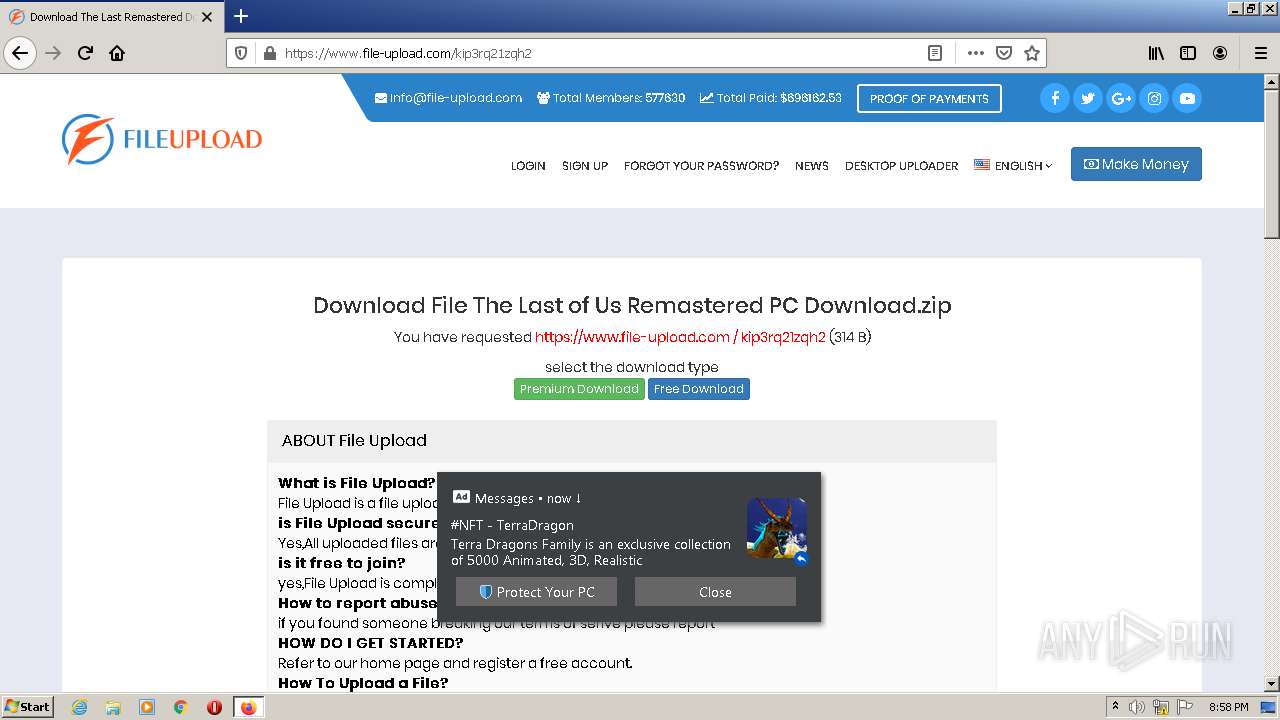Click Action Center flag tray icon
The height and width of the screenshot is (720, 1280).
tap(1185, 707)
